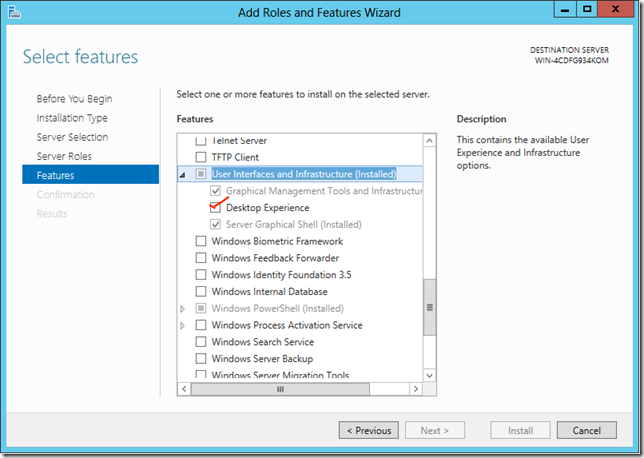Maximize the wizard window
Viewport: 644px width, 458px height.
[x=587, y=10]
